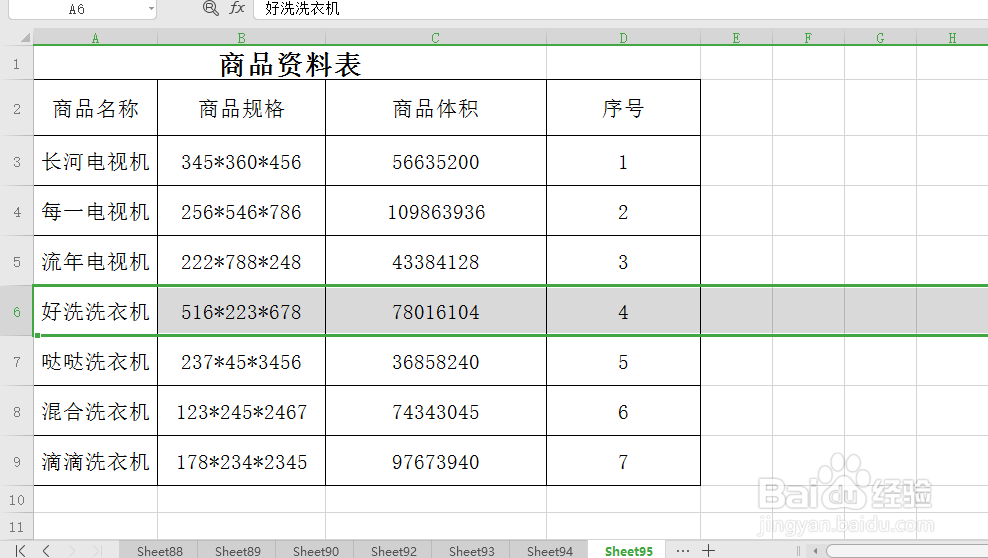Select row 4 header
The width and height of the screenshot is (988, 558).
[16, 212]
